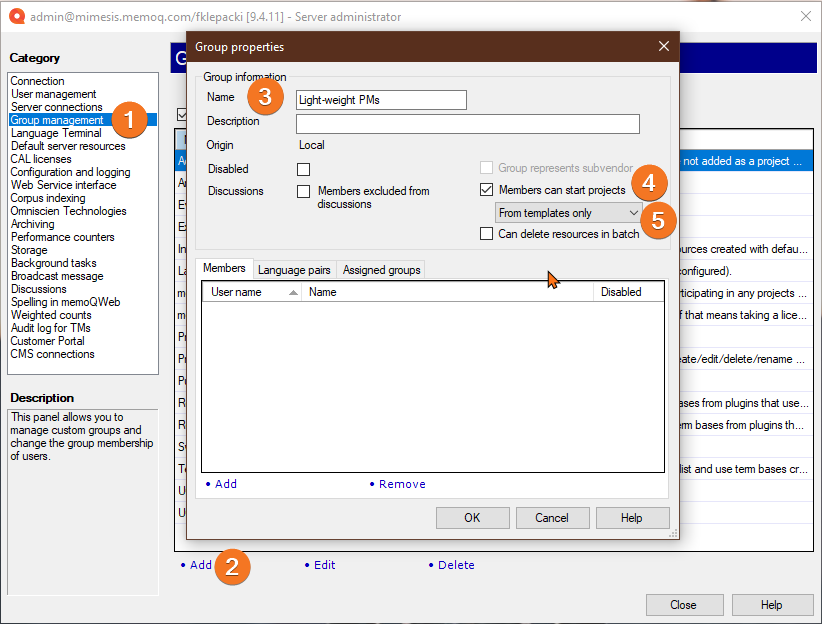Check Members excluded from discussions
822x624 pixels.
(303, 191)
